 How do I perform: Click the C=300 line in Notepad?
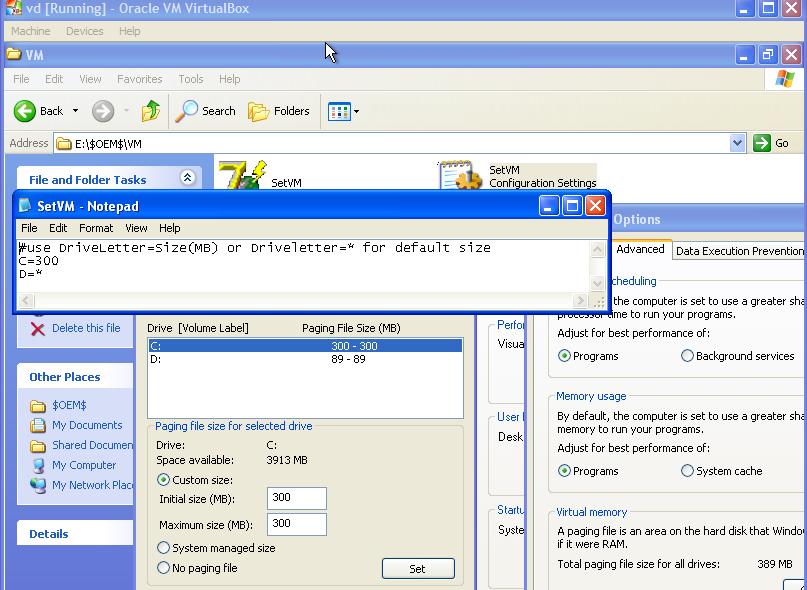[x=39, y=261]
